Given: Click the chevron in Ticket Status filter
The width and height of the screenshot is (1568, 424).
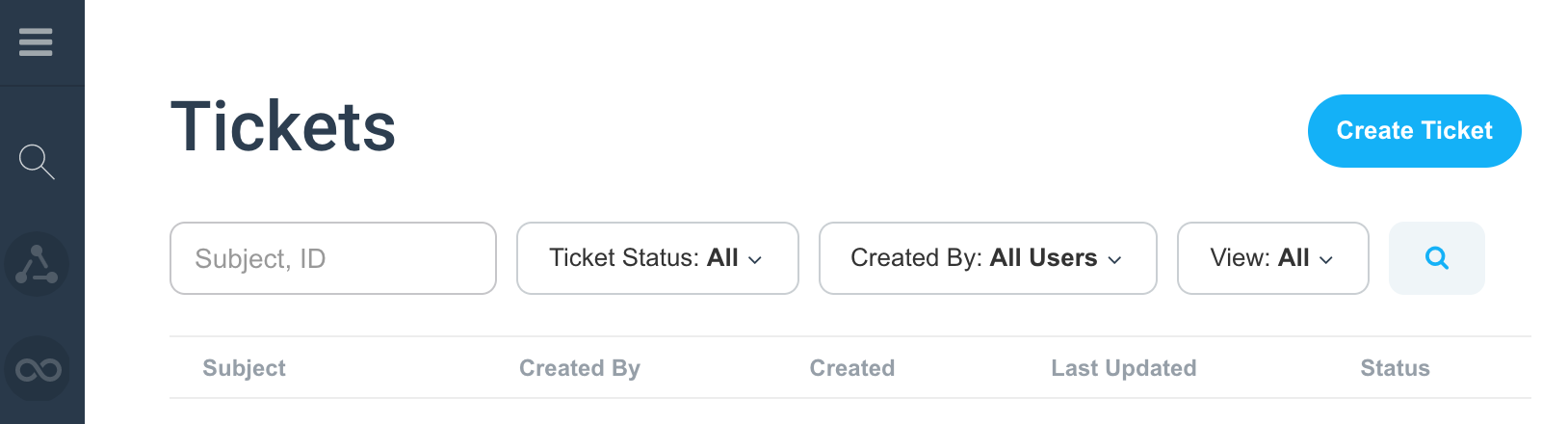Looking at the screenshot, I should [755, 260].
